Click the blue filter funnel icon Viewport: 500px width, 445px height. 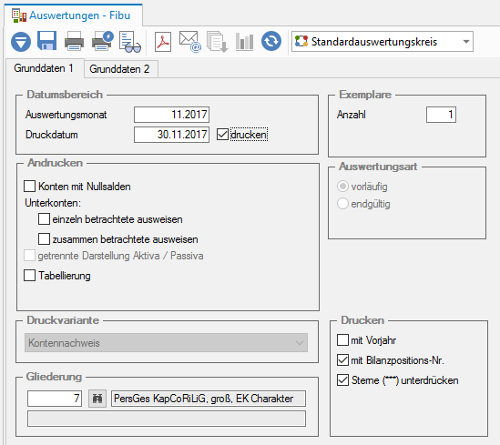(21, 42)
